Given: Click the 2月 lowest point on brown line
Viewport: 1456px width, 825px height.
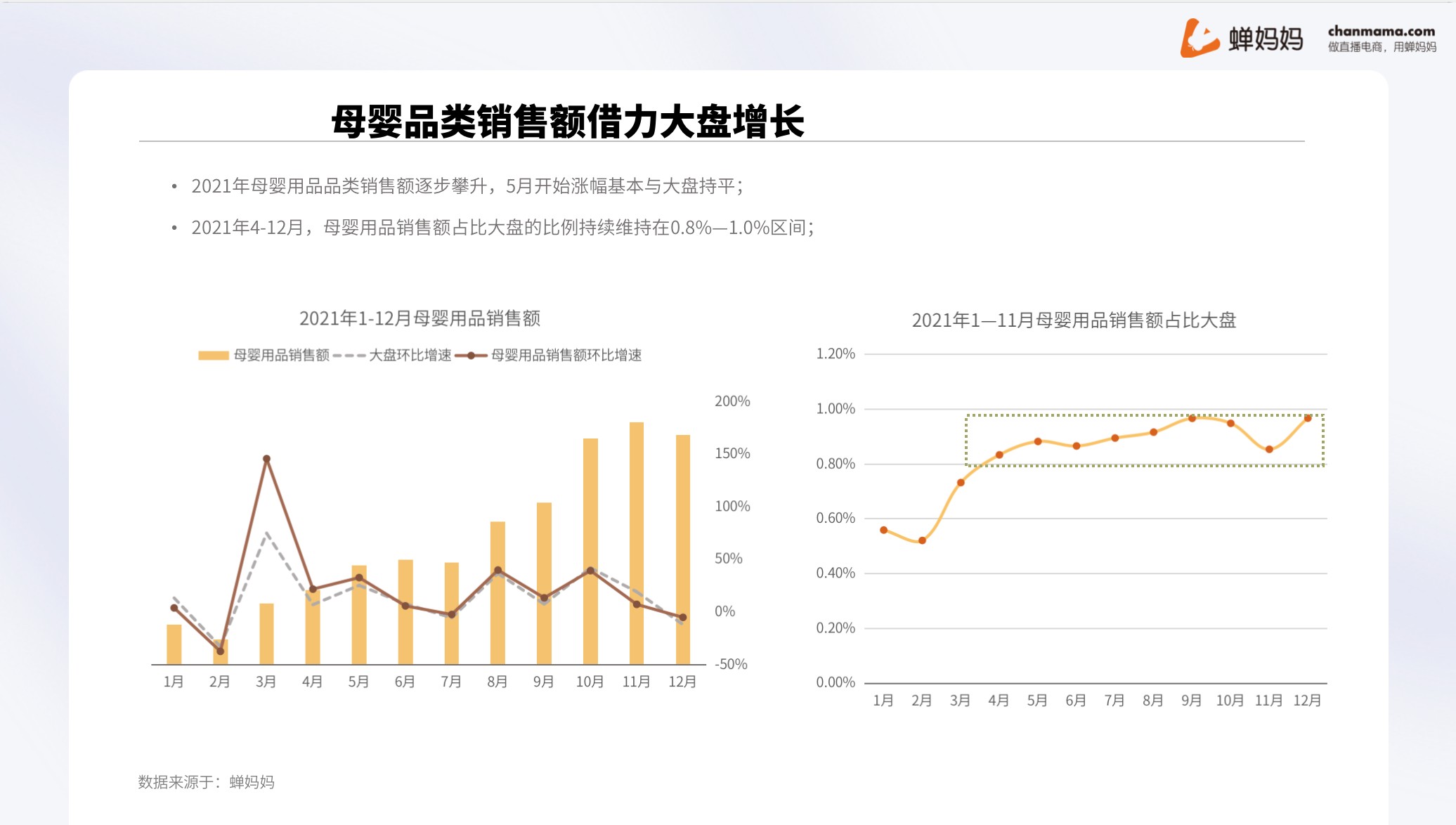Looking at the screenshot, I should tap(221, 651).
